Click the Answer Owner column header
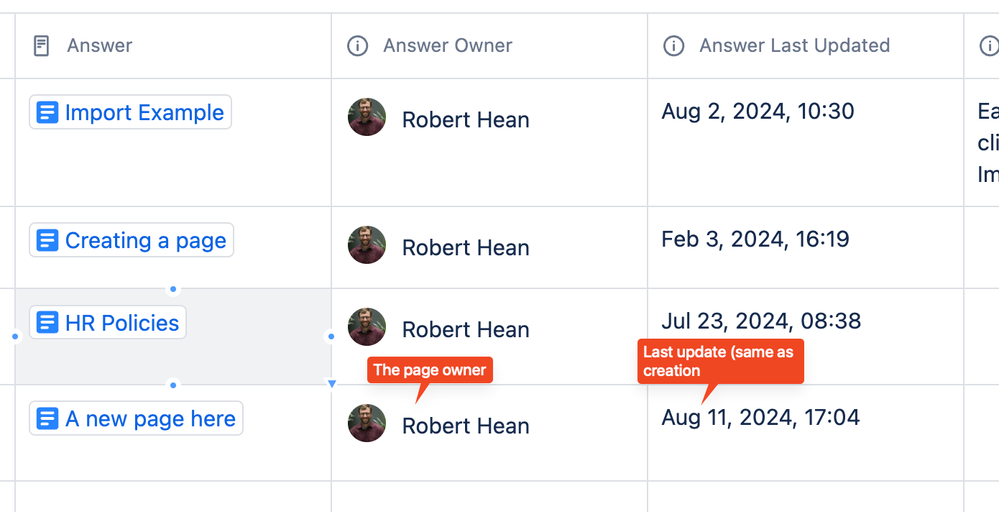Screen dimensions: 999x512 click(447, 46)
